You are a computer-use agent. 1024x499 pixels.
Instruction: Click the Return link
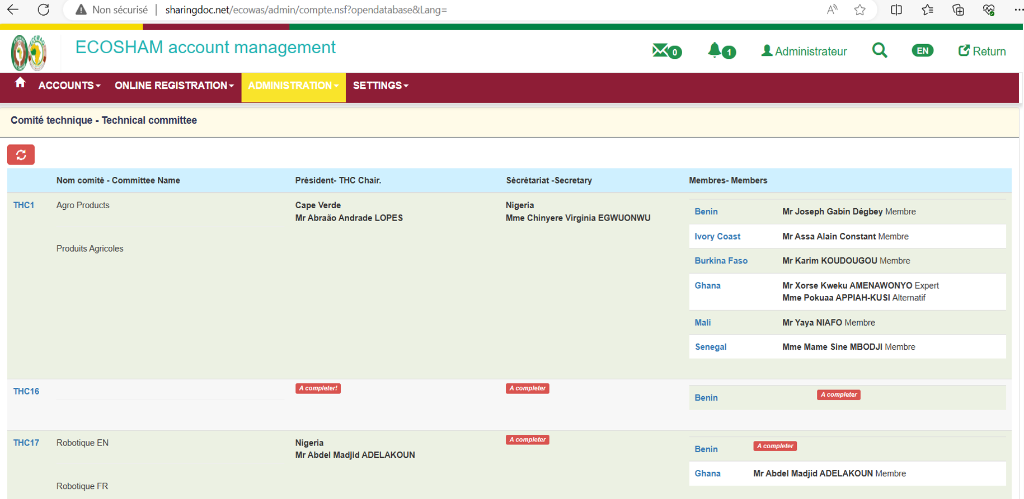[x=982, y=51]
